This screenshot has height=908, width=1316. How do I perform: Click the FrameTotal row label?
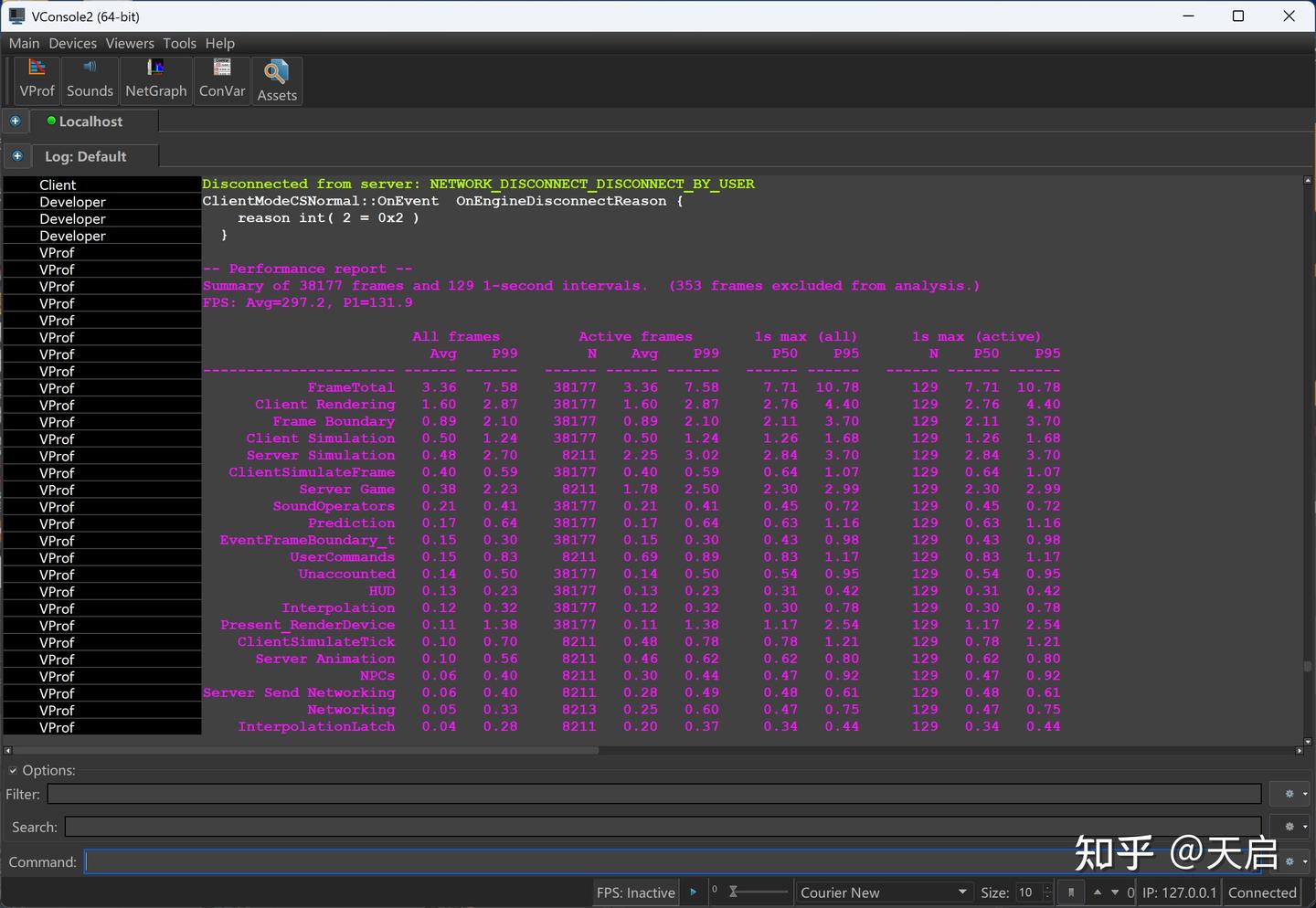(x=352, y=387)
